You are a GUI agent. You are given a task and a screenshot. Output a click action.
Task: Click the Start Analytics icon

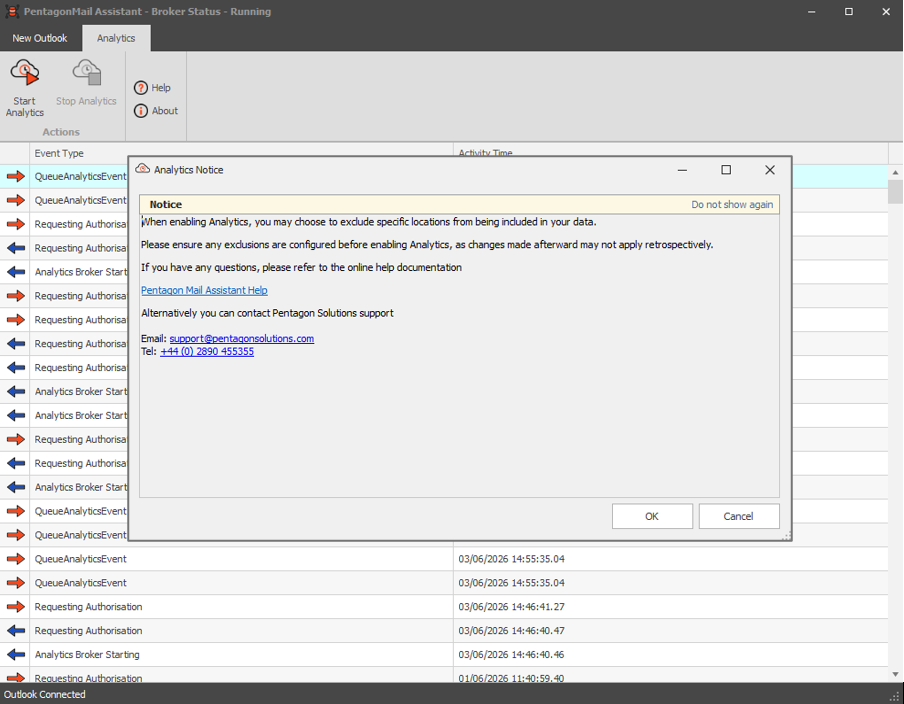[x=25, y=73]
